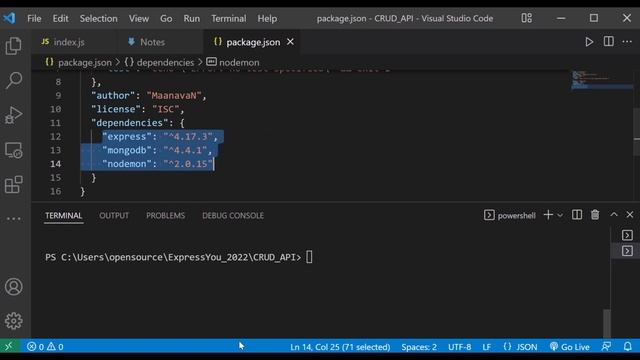Screen dimensions: 640x360
Task: Click the "author" key on line 9
Action: tap(113, 96)
